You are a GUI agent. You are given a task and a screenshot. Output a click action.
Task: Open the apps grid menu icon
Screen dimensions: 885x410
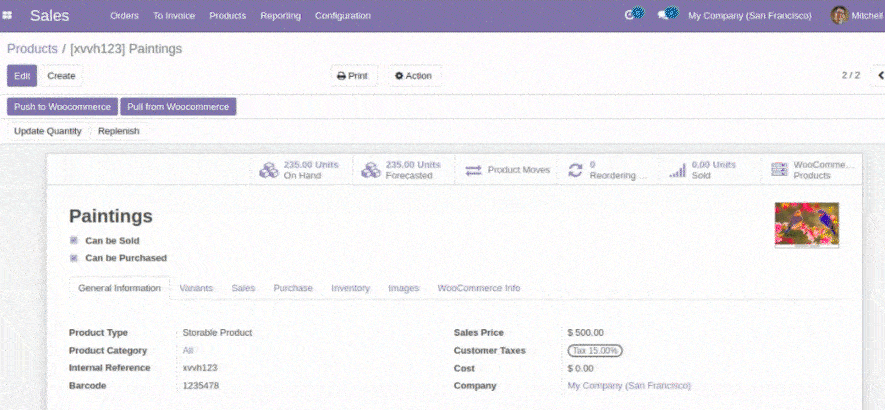coord(8,16)
